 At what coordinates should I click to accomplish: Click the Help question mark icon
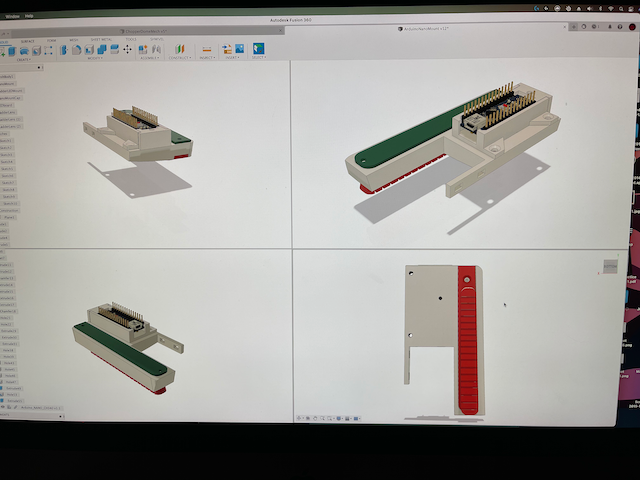[x=620, y=27]
